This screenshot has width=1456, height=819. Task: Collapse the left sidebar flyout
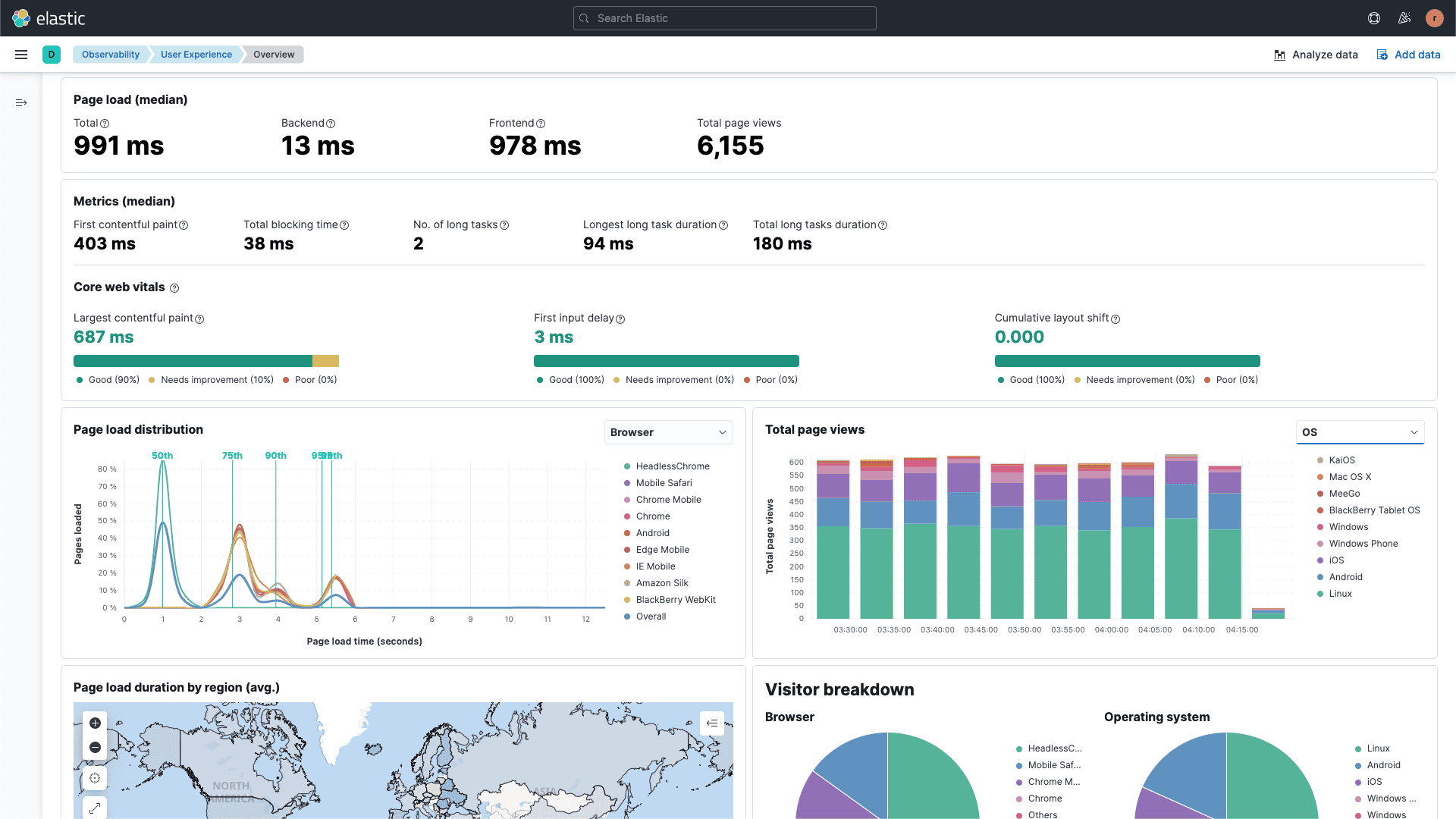(20, 102)
